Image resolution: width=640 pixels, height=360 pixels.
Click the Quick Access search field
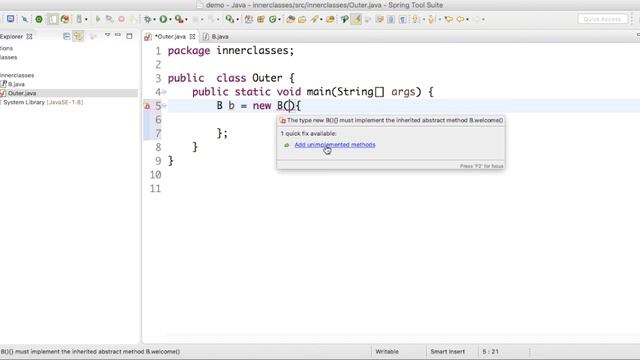coord(602,19)
